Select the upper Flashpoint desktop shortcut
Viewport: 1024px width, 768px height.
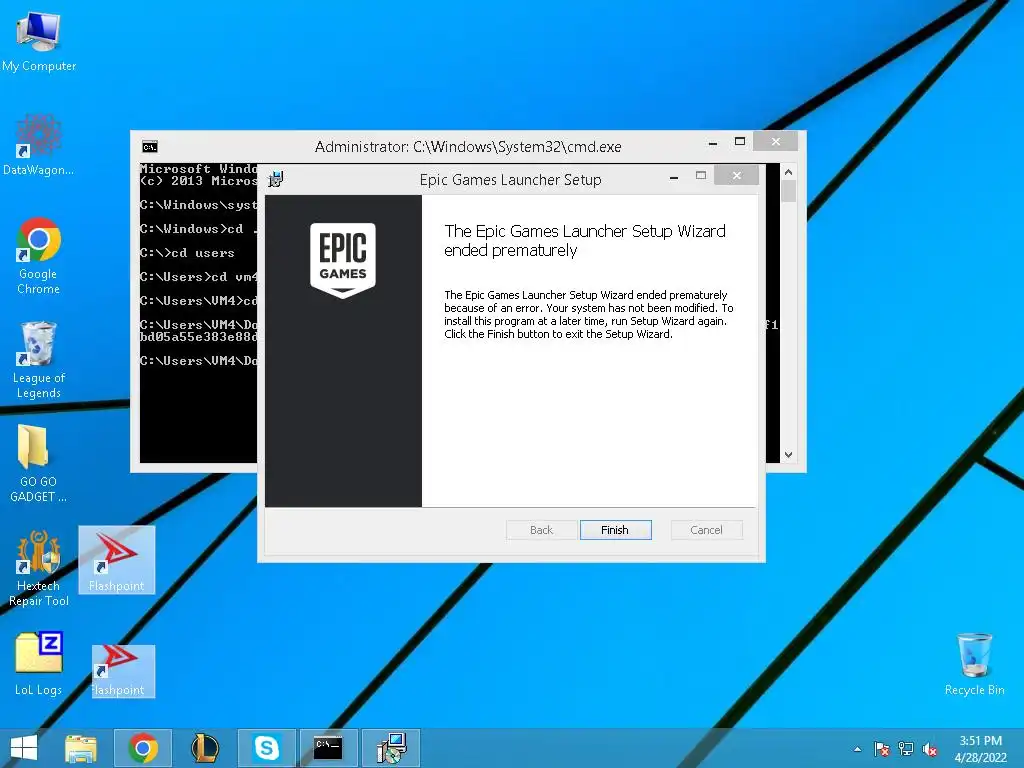click(x=116, y=560)
